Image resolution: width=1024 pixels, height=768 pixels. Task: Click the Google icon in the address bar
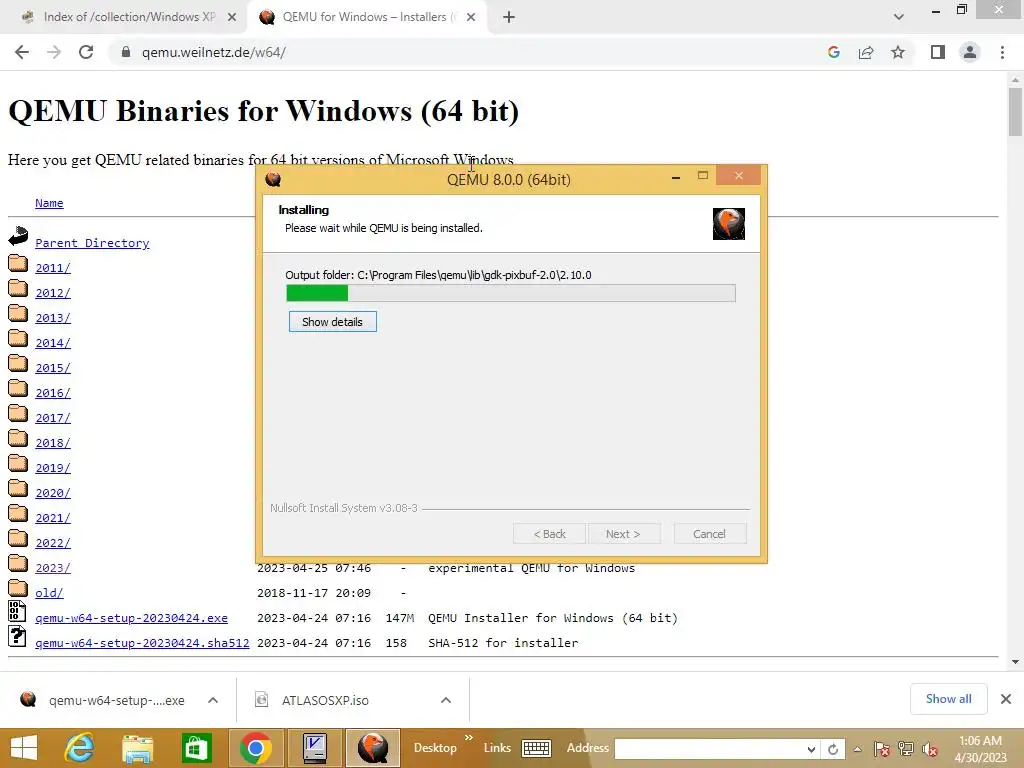(x=833, y=52)
